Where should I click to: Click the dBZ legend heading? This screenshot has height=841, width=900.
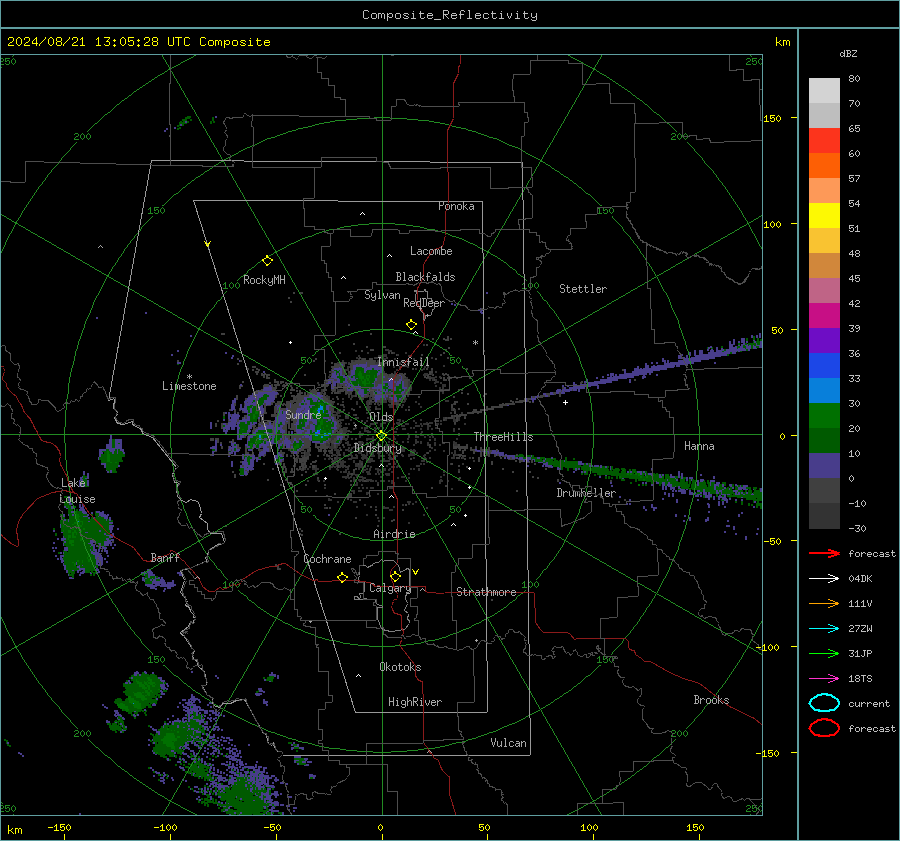(x=848, y=54)
